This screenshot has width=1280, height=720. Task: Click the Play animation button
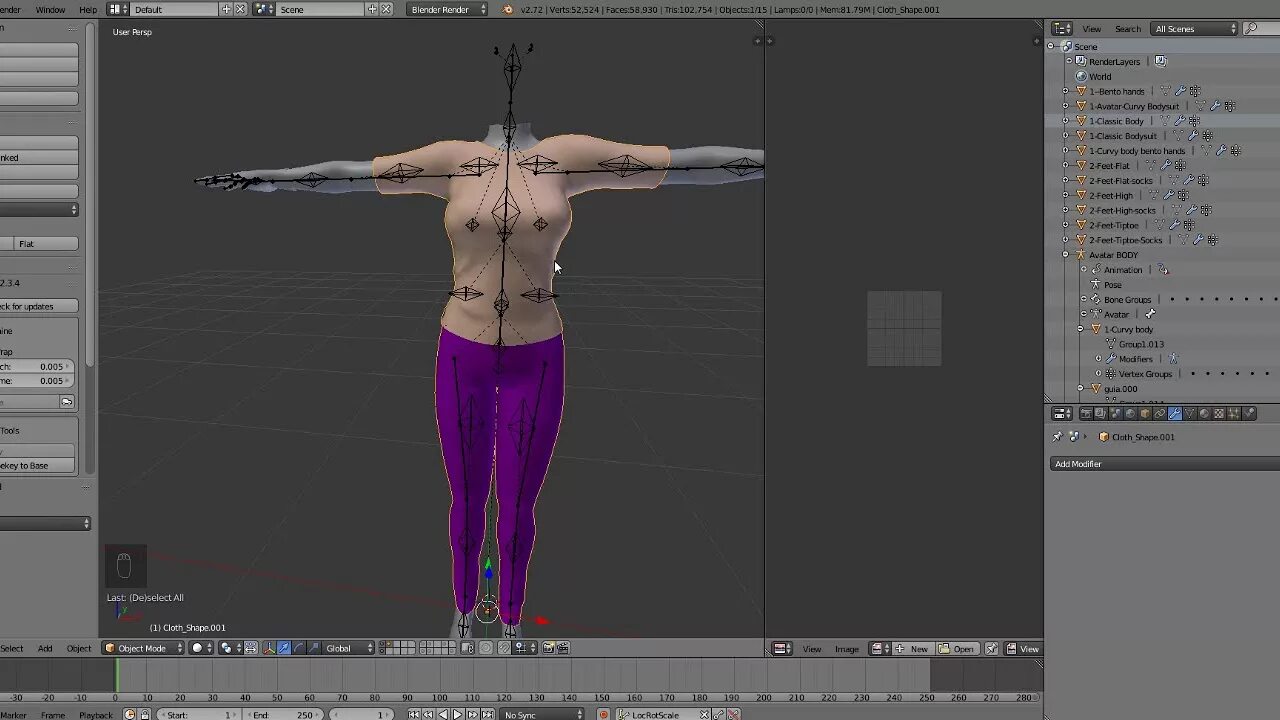[457, 715]
